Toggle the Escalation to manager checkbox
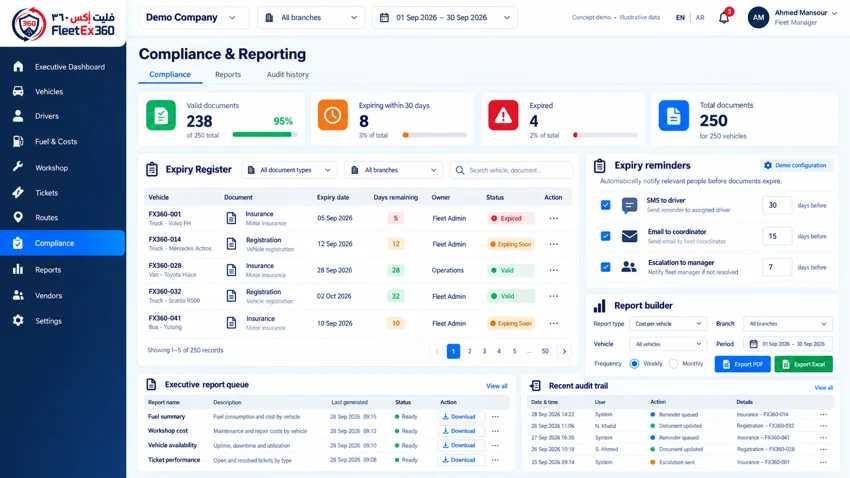The image size is (850, 478). (x=606, y=267)
